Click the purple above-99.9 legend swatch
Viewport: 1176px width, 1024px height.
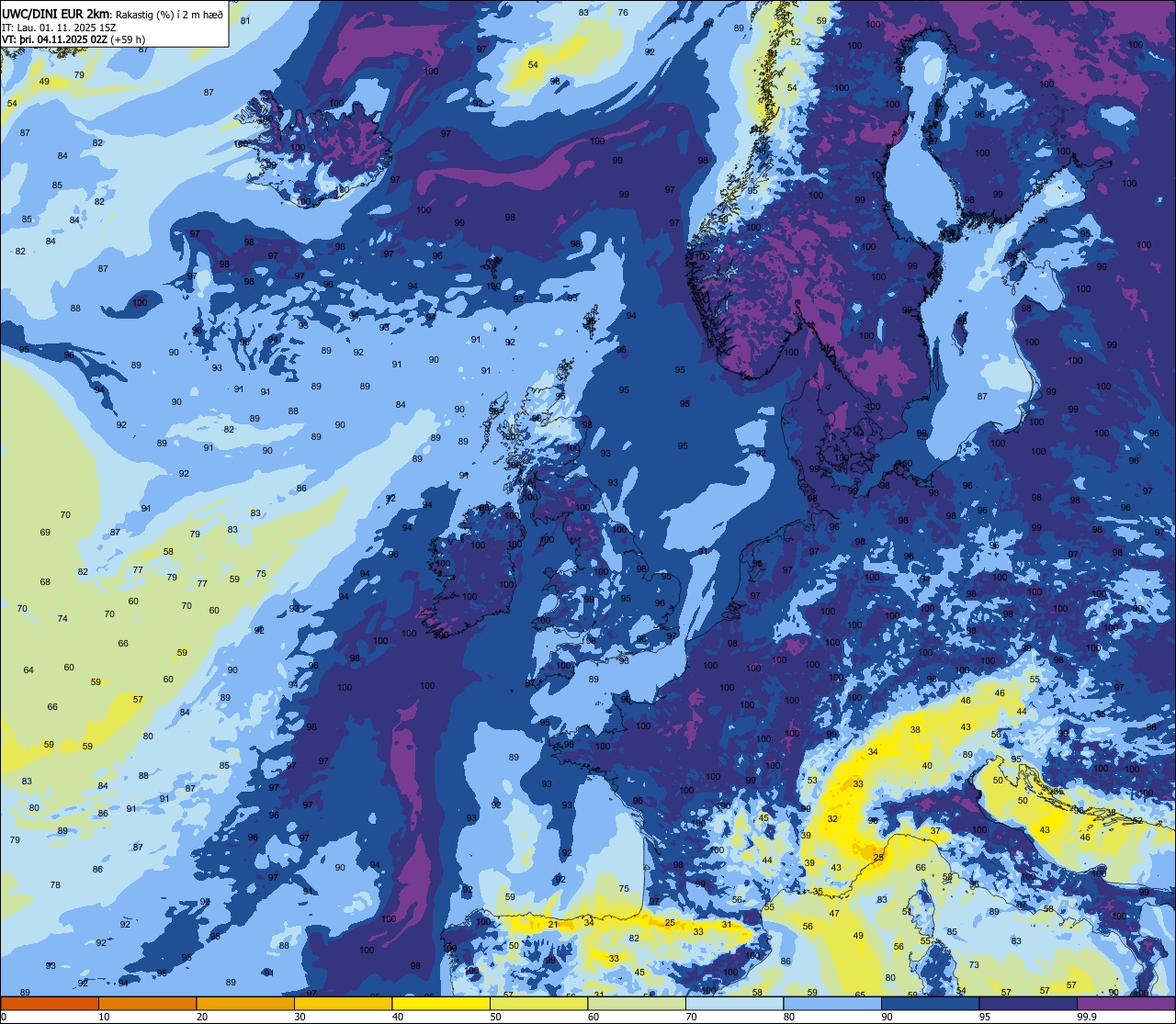click(x=1126, y=1003)
